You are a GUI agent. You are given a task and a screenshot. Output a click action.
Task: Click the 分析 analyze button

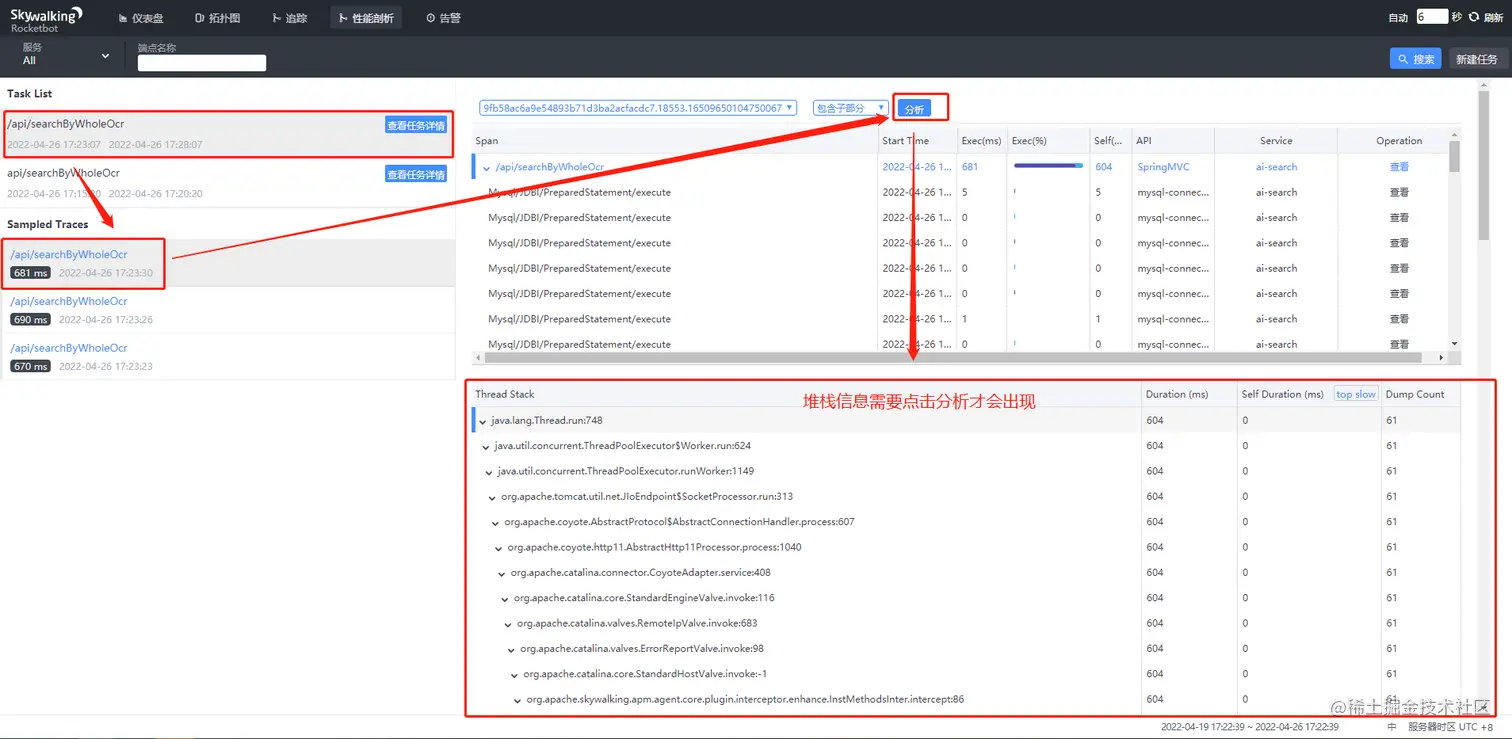click(x=914, y=109)
